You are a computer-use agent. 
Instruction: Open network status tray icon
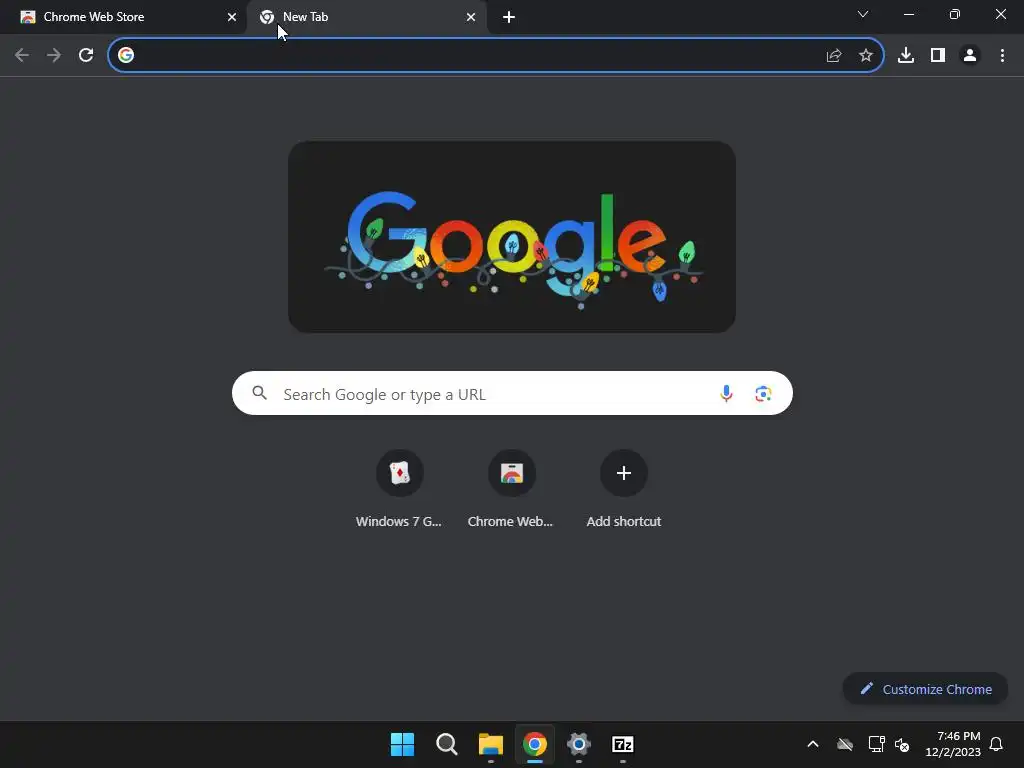coord(876,744)
